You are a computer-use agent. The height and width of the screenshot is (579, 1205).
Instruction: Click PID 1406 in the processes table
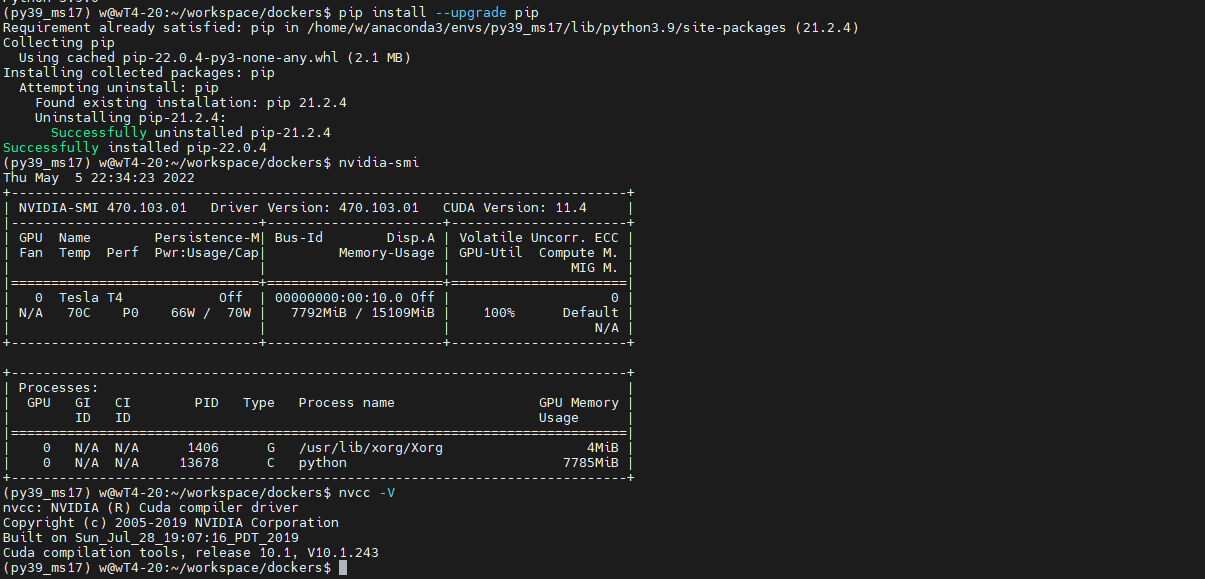pyautogui.click(x=202, y=448)
